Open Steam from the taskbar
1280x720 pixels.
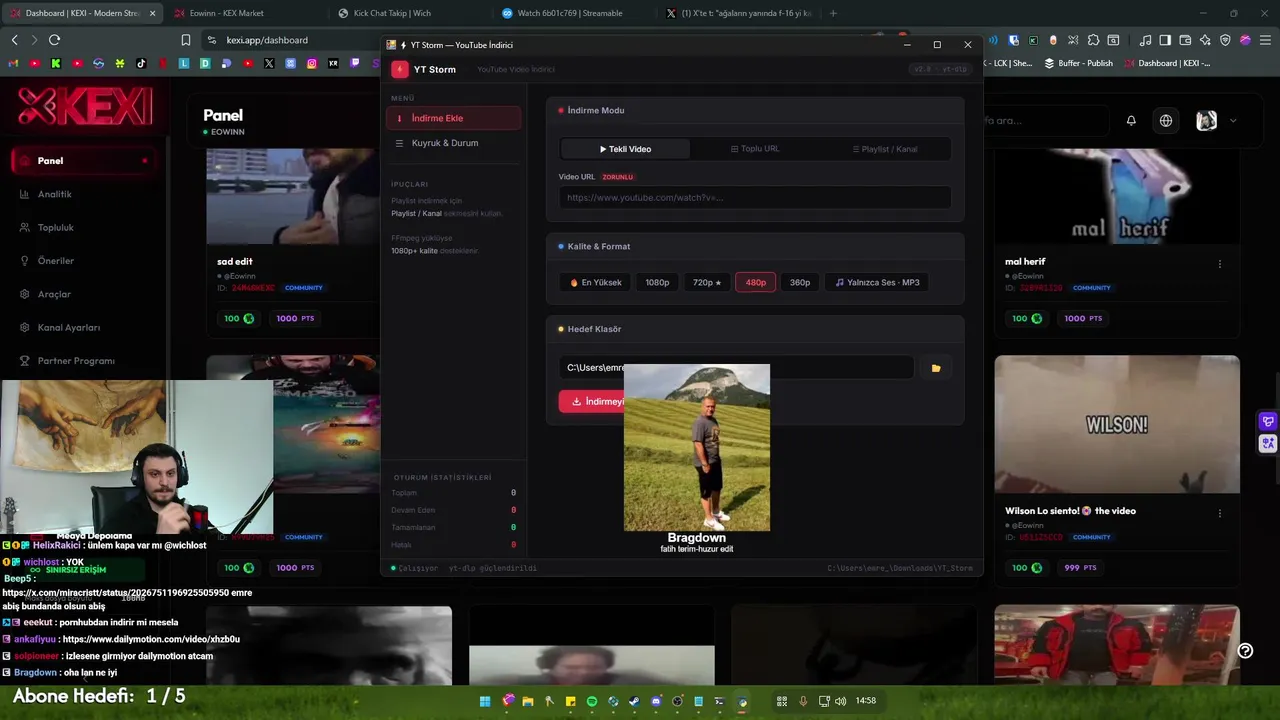click(x=634, y=701)
